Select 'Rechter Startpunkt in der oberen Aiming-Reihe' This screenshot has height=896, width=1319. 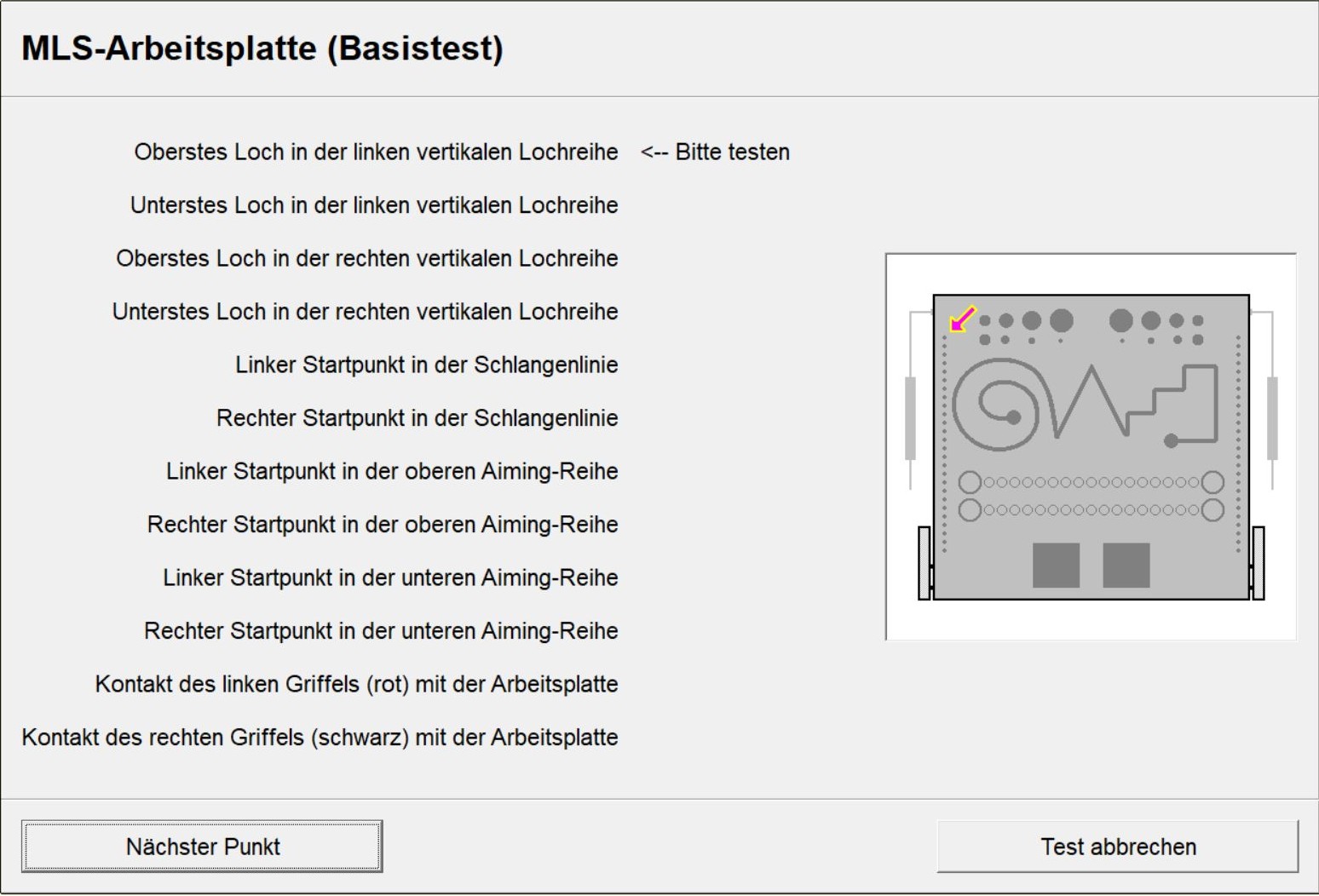pos(383,525)
